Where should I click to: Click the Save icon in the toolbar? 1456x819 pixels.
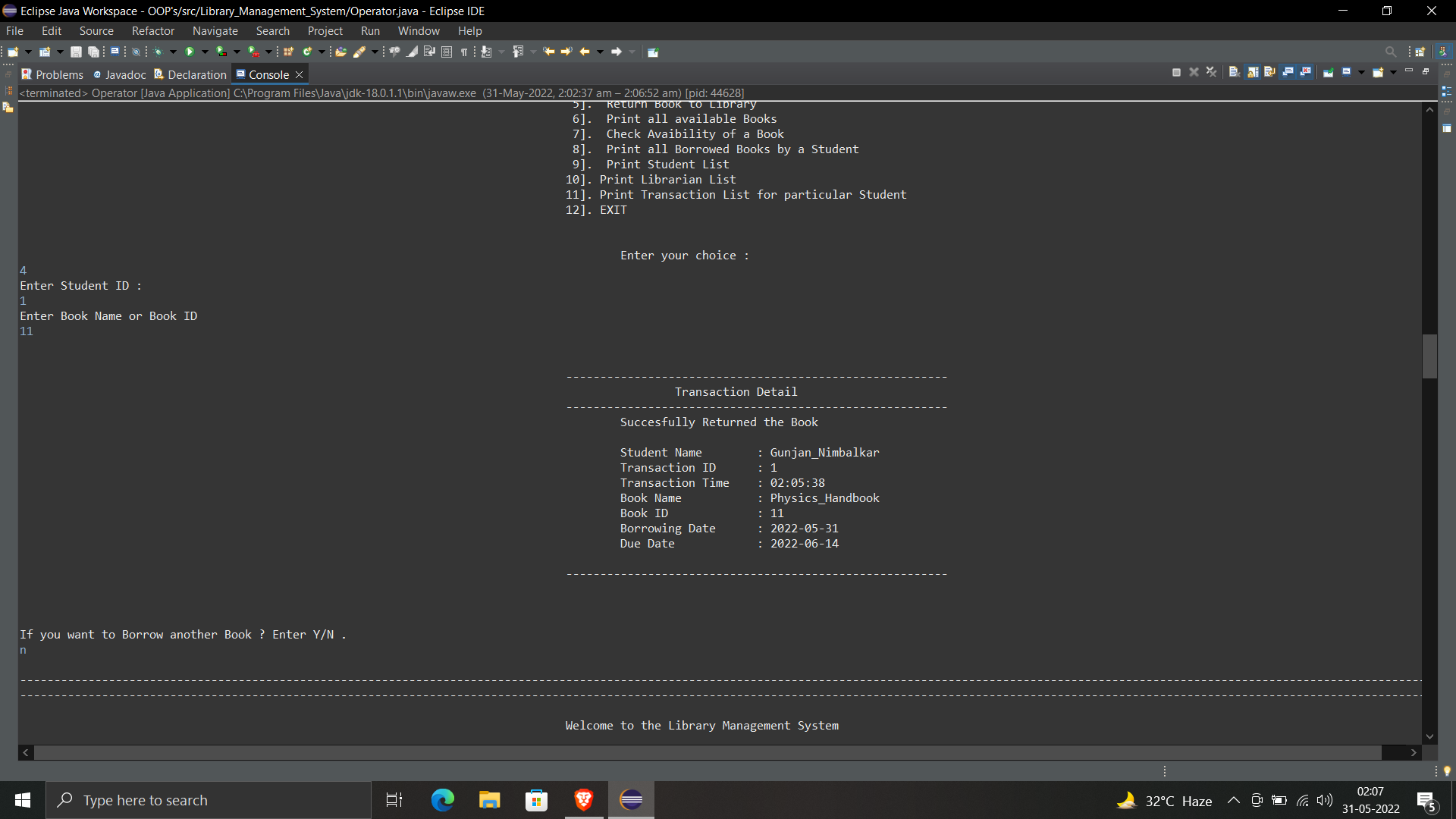[75, 52]
